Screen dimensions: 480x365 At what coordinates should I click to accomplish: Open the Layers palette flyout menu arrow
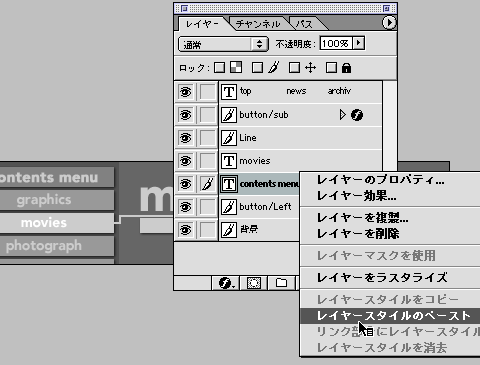tap(389, 23)
